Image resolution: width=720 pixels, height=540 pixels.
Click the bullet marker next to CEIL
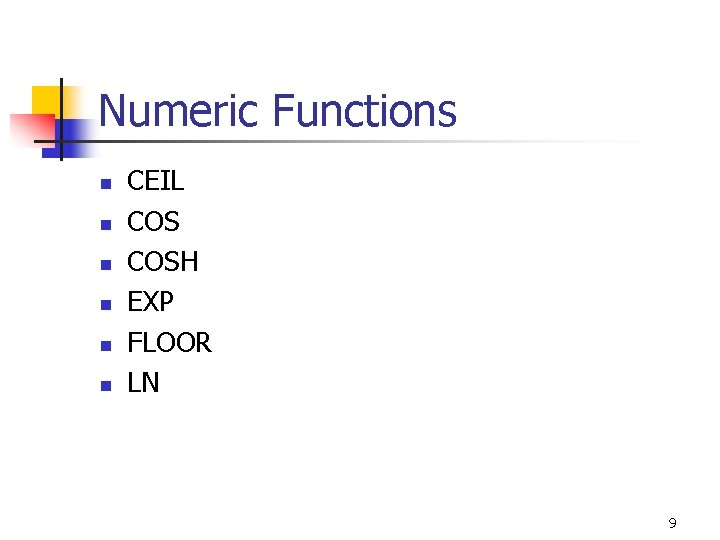pyautogui.click(x=103, y=184)
